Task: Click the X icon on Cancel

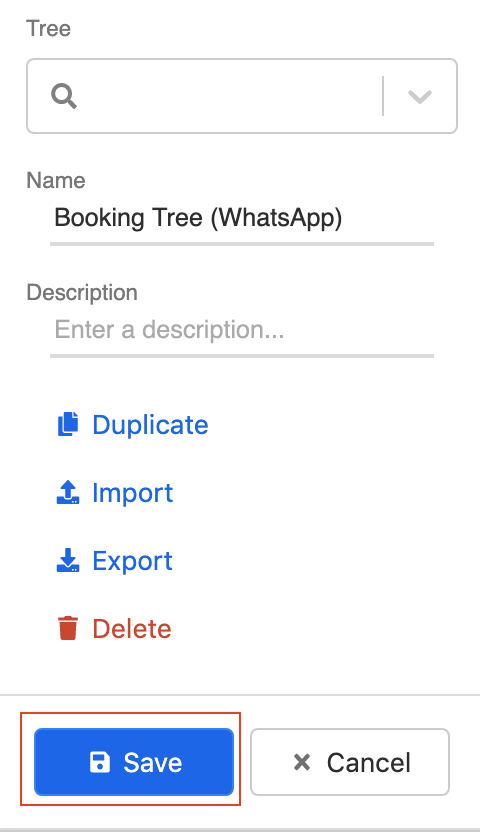Action: pyautogui.click(x=302, y=762)
